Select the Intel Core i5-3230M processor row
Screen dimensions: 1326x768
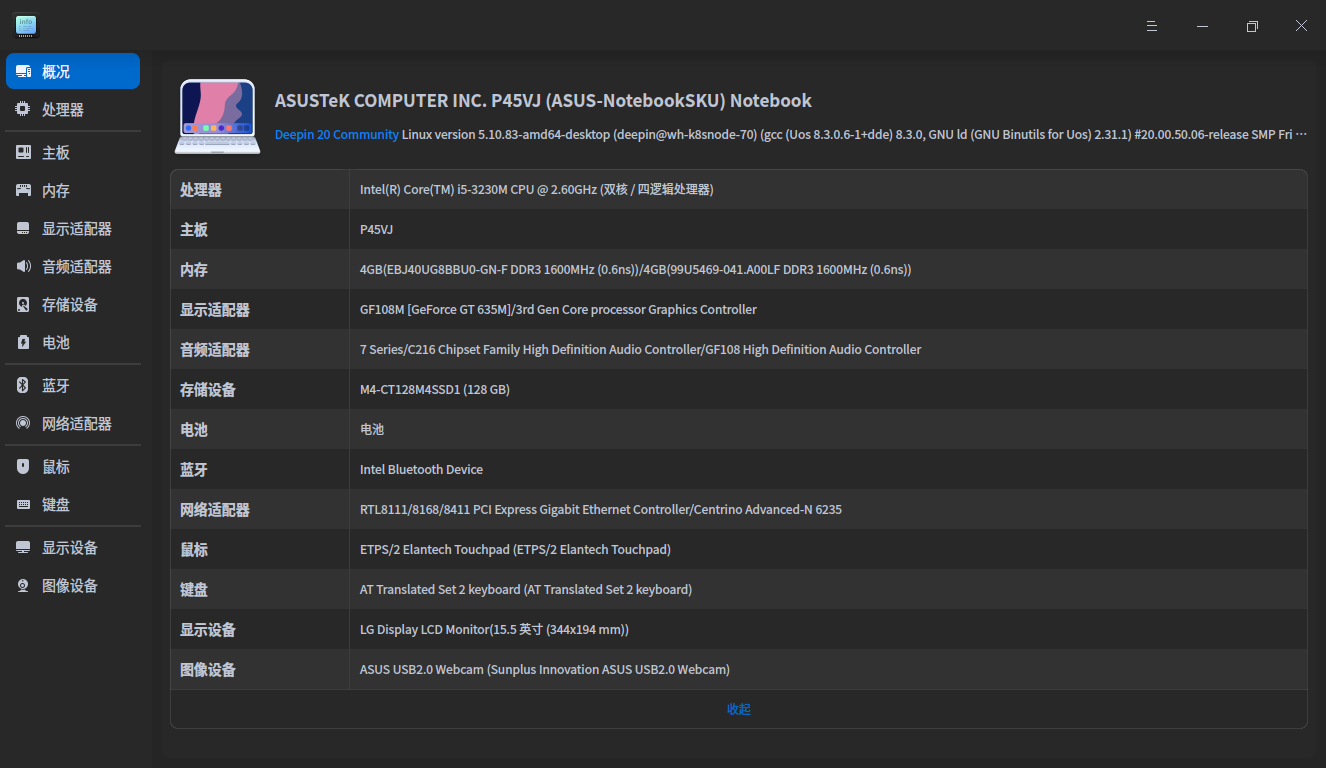537,188
